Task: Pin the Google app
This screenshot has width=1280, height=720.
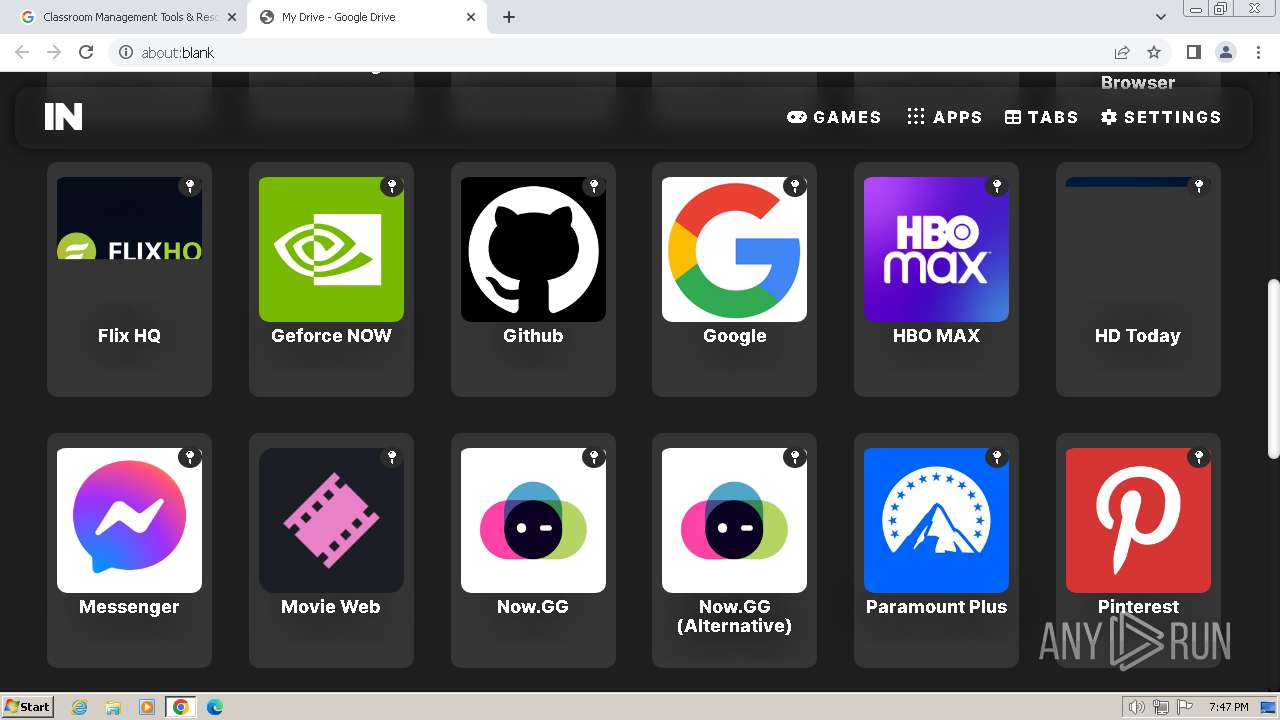Action: pos(795,186)
